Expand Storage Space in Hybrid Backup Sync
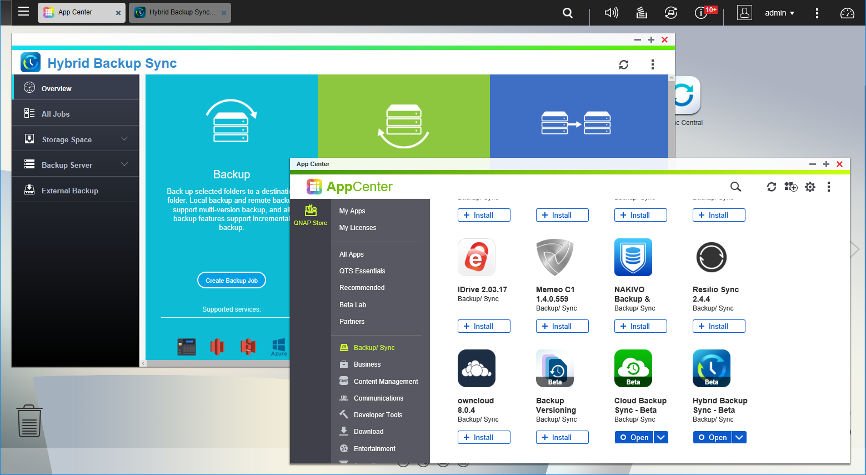This screenshot has height=475, width=866. point(76,139)
